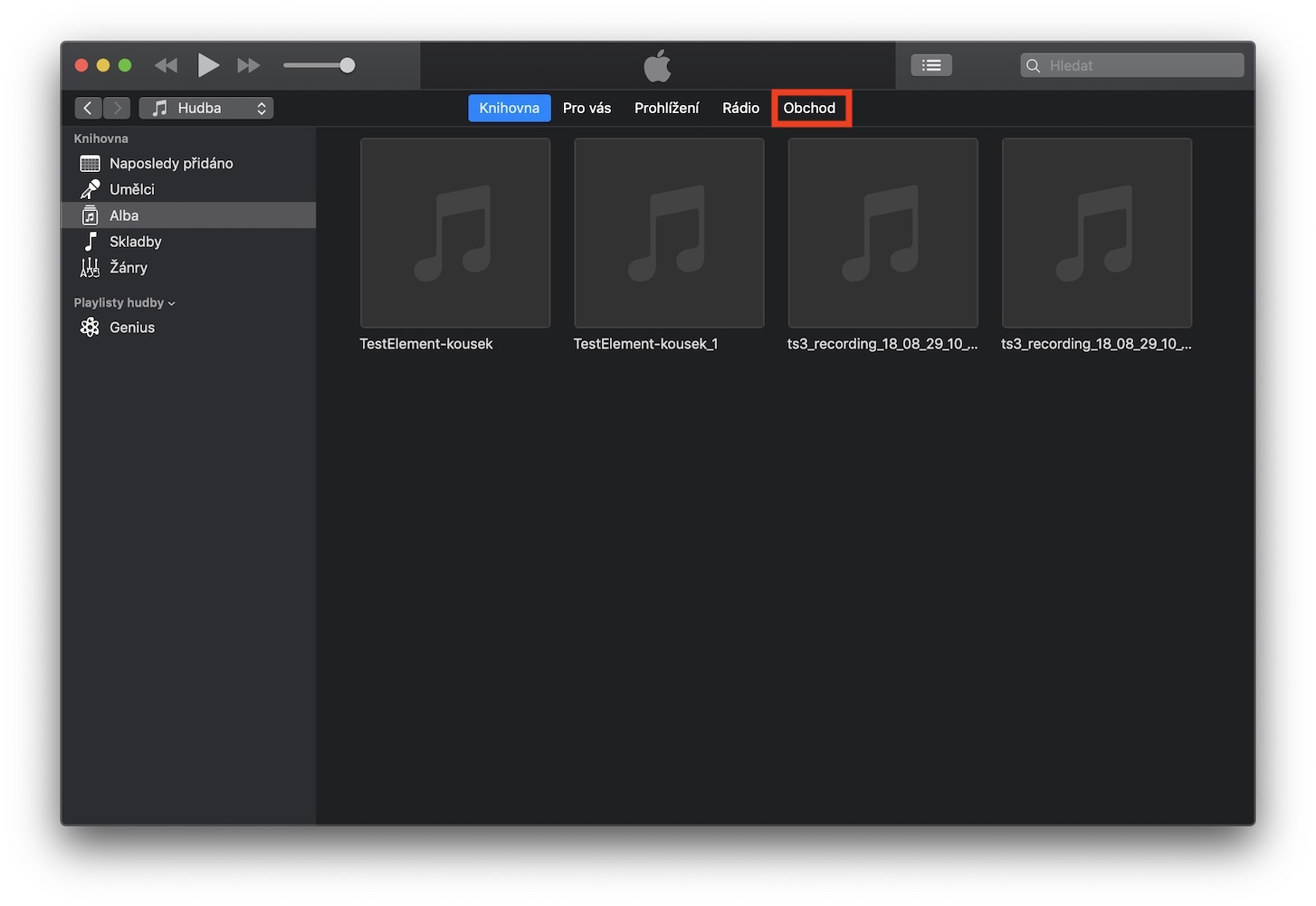1316x906 pixels.
Task: Select Alba in the sidebar
Action: 188,215
